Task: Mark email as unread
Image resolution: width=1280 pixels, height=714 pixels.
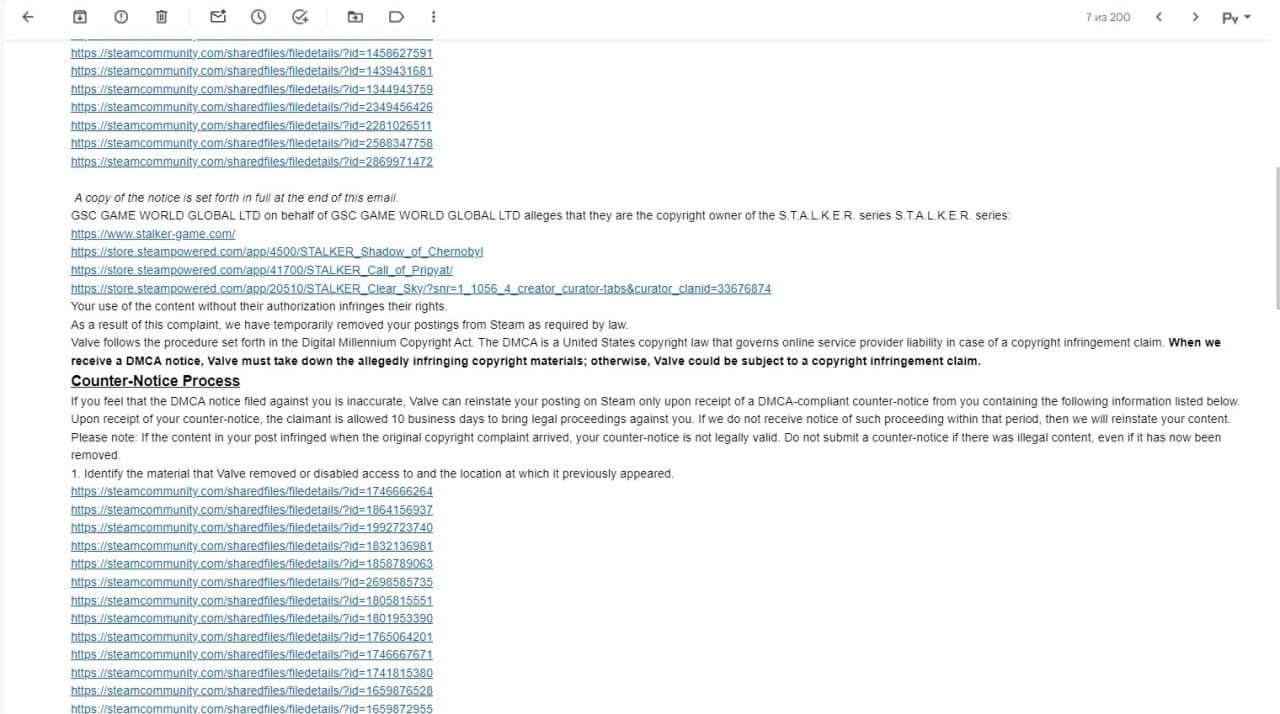Action: [218, 17]
